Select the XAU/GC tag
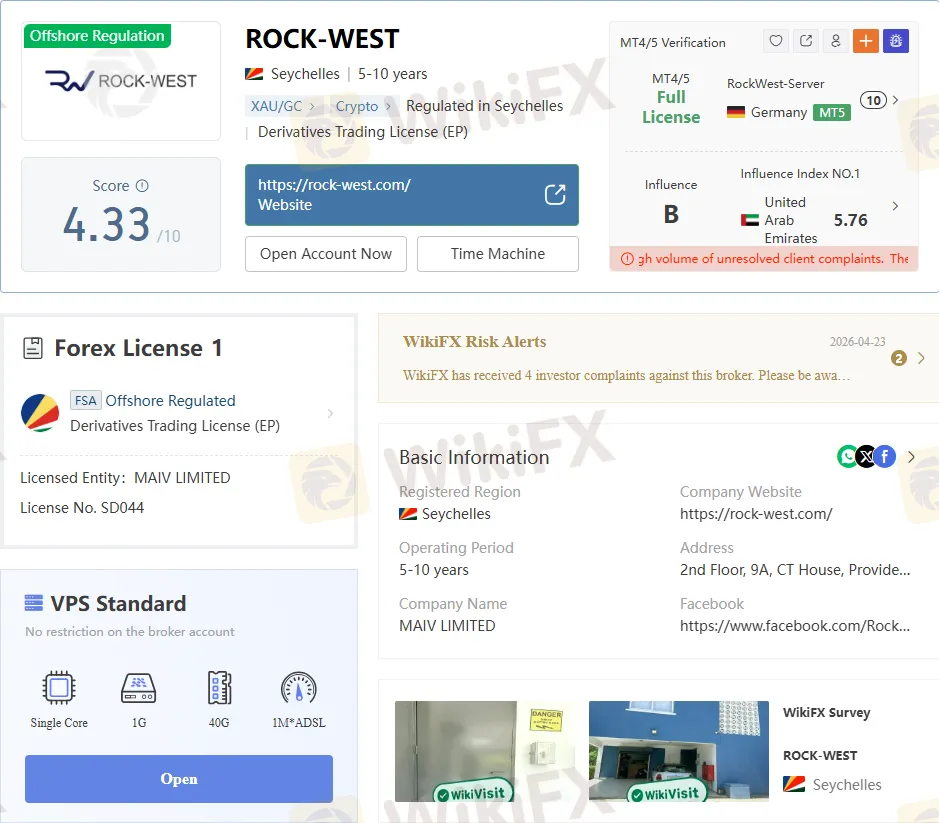939x823 pixels. tap(278, 106)
